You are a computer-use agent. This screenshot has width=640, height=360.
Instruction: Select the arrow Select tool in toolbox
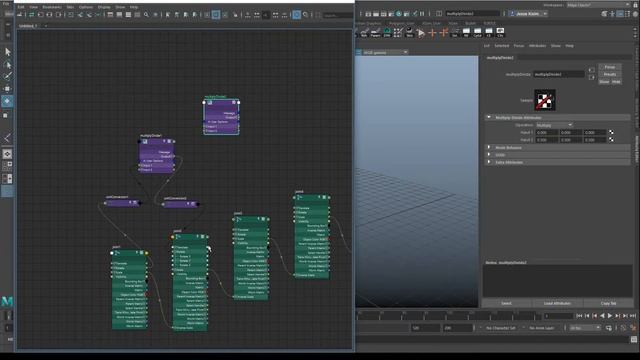point(7,52)
